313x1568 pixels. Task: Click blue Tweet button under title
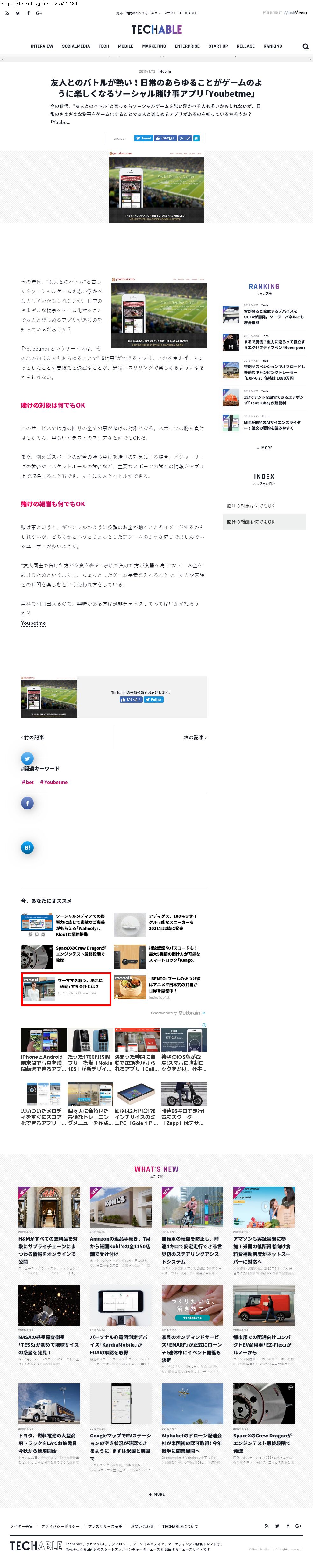(143, 138)
